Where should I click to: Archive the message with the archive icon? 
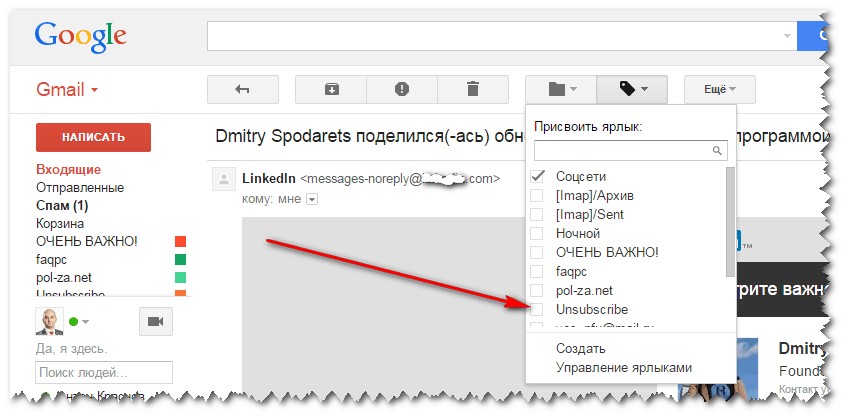[331, 89]
